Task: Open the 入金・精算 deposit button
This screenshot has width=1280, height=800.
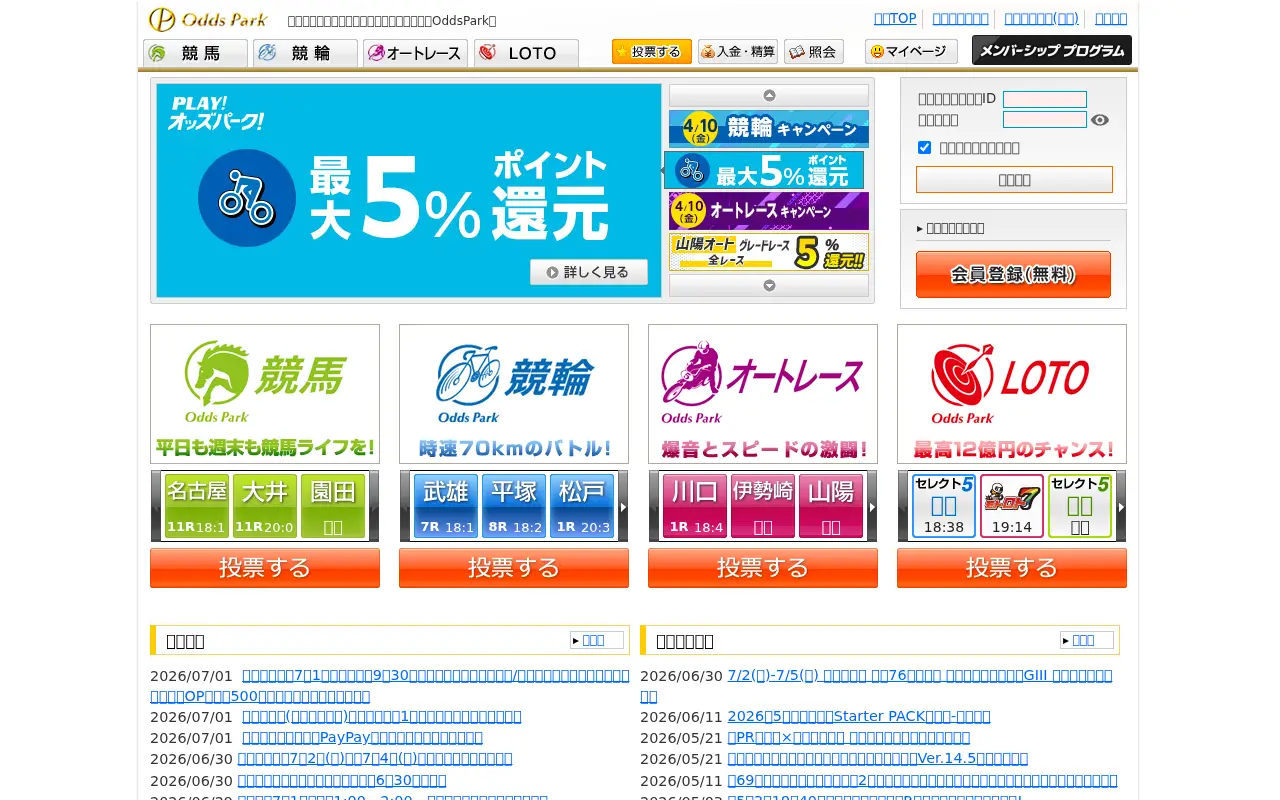Action: coord(738,52)
